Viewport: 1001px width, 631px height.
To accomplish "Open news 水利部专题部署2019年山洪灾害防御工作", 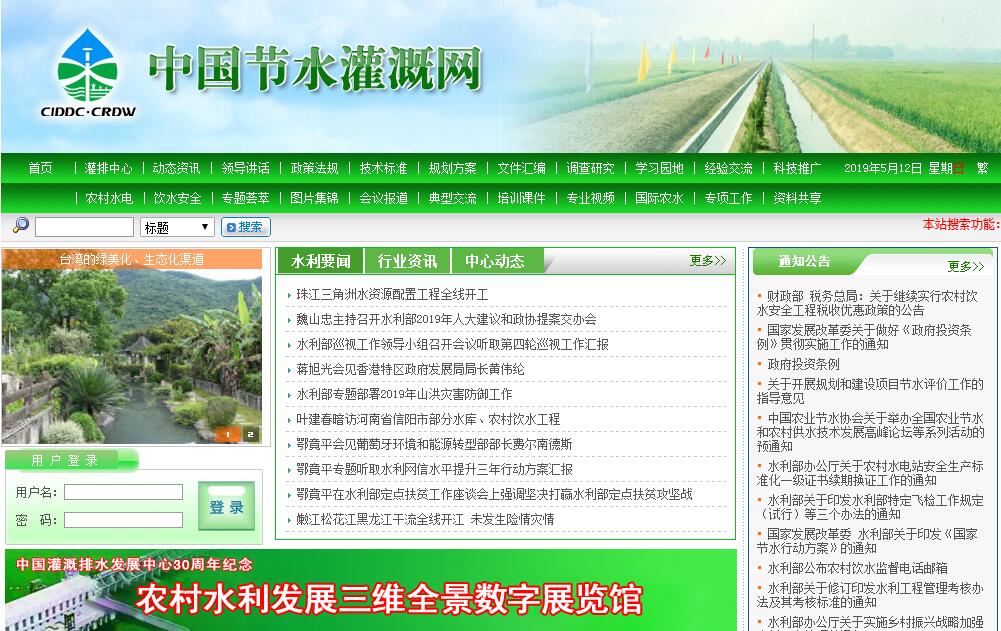I will click(x=404, y=394).
